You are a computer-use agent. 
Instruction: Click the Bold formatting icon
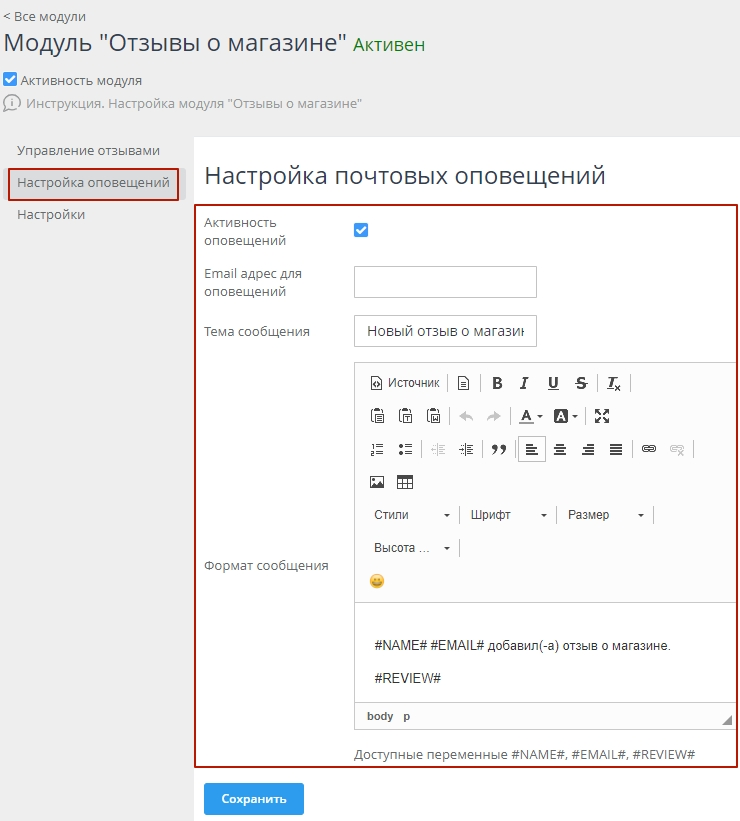[497, 383]
